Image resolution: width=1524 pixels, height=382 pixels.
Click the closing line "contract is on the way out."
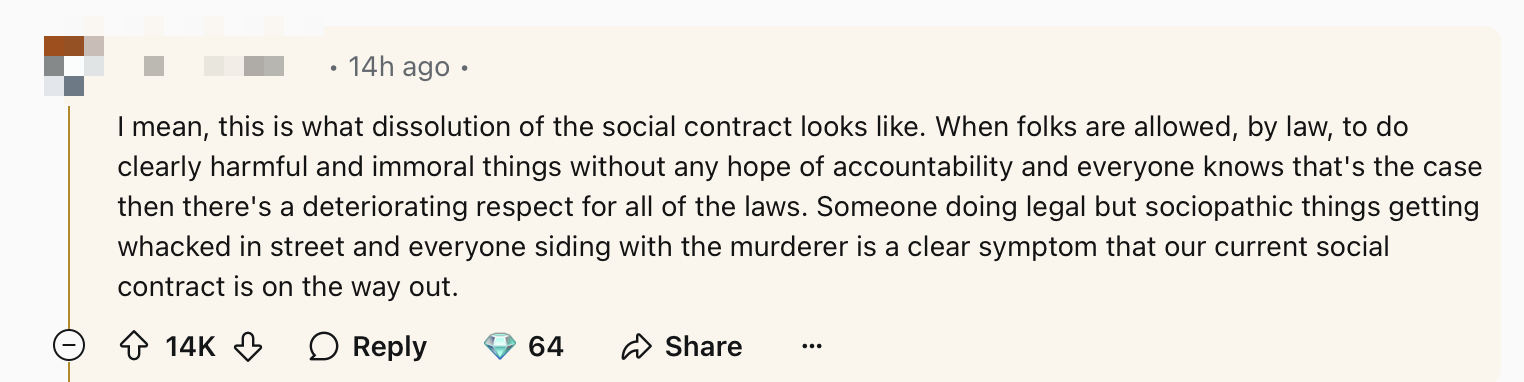point(287,286)
